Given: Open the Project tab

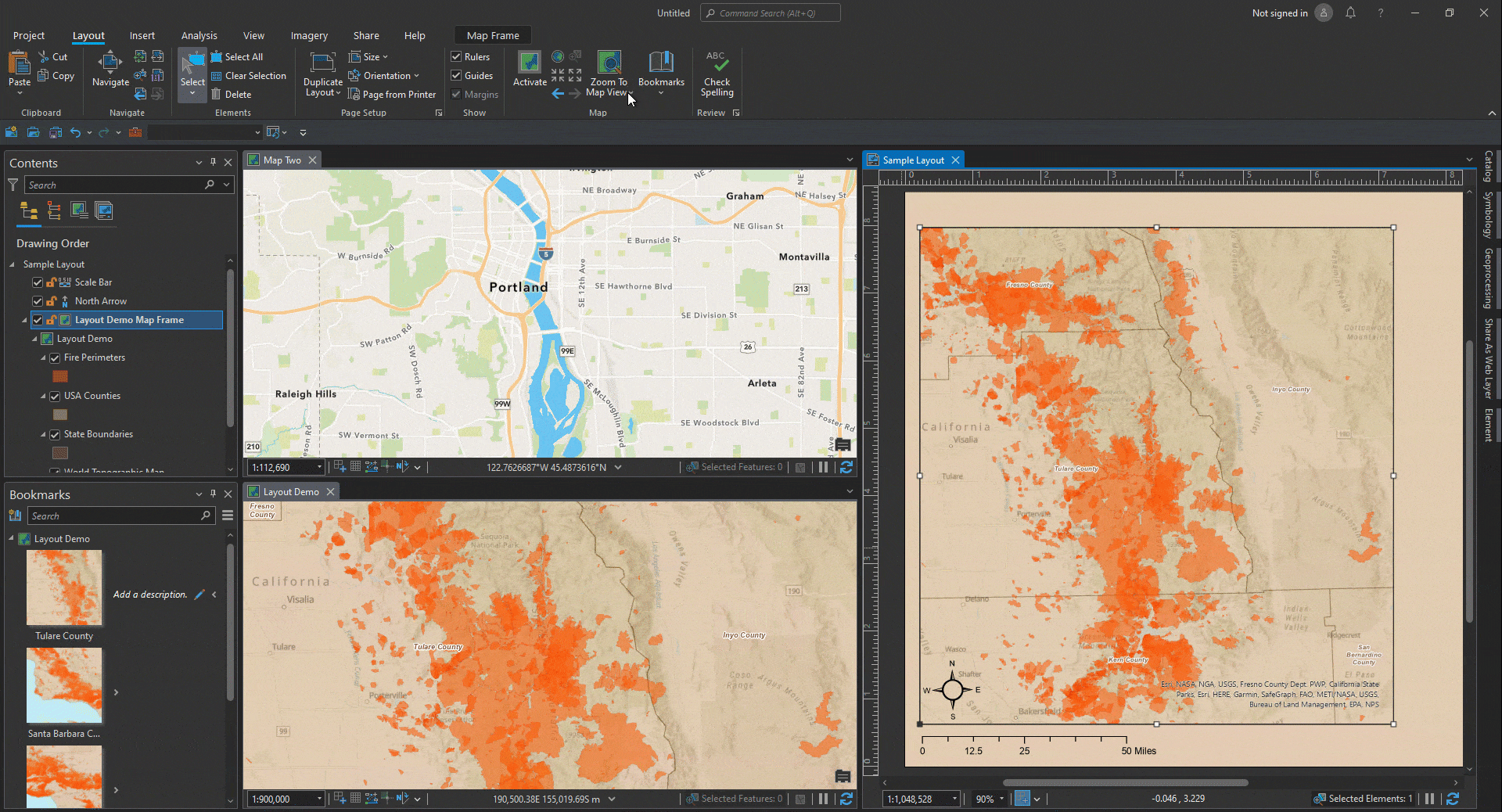Looking at the screenshot, I should [x=29, y=35].
